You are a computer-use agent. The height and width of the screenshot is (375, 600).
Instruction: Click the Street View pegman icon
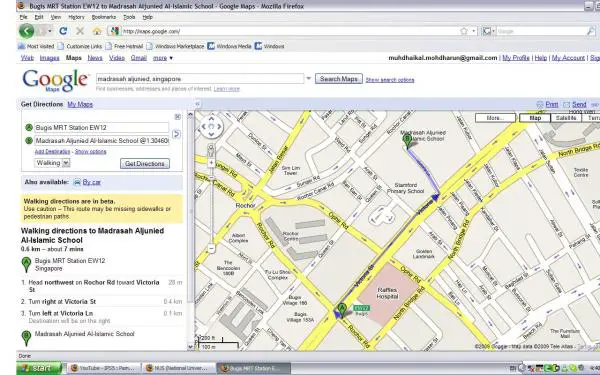[211, 150]
